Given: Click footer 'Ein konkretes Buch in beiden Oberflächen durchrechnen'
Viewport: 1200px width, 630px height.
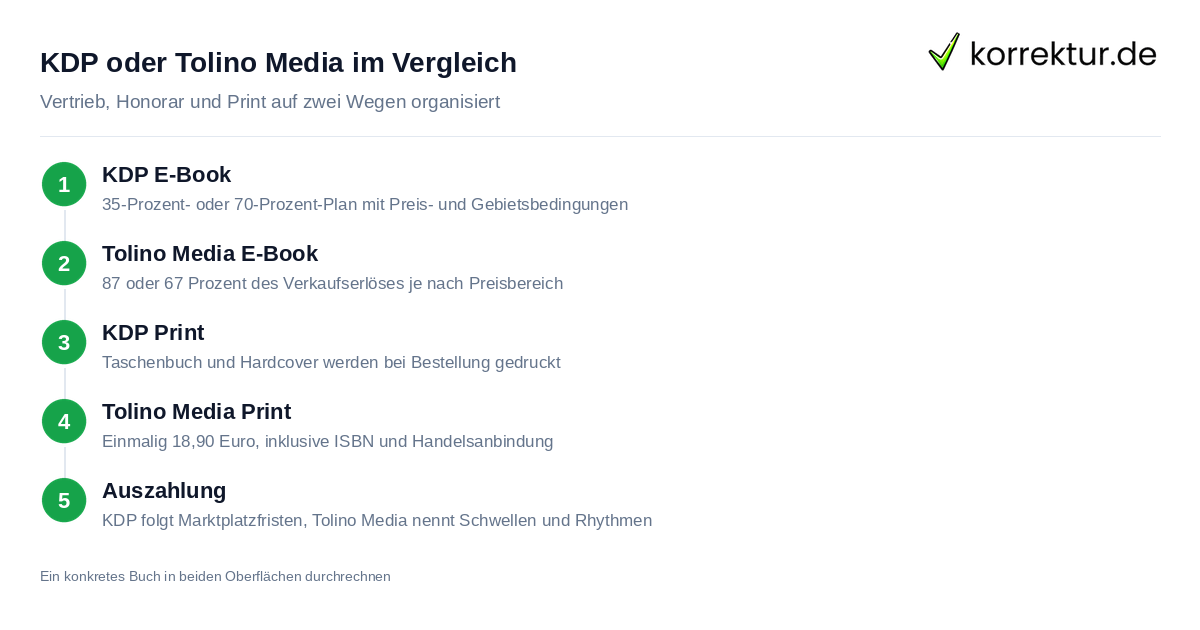Looking at the screenshot, I should (215, 576).
